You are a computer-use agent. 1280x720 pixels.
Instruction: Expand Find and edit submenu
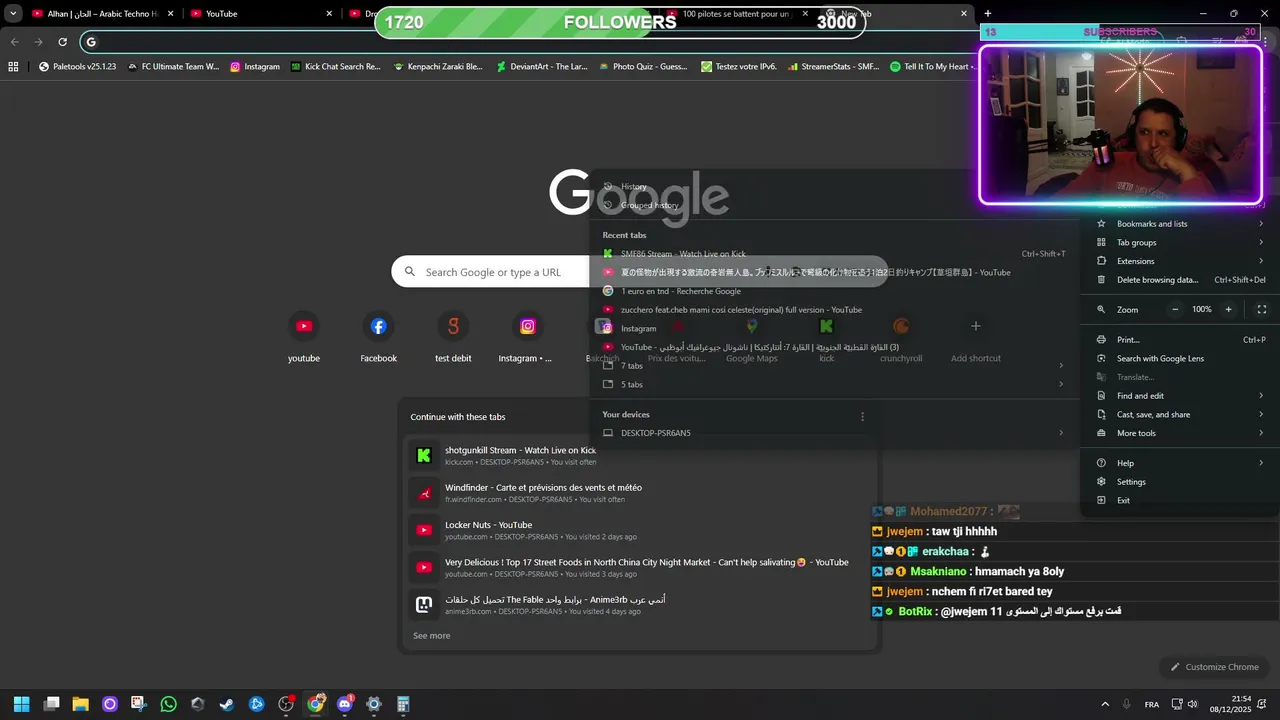[1180, 396]
